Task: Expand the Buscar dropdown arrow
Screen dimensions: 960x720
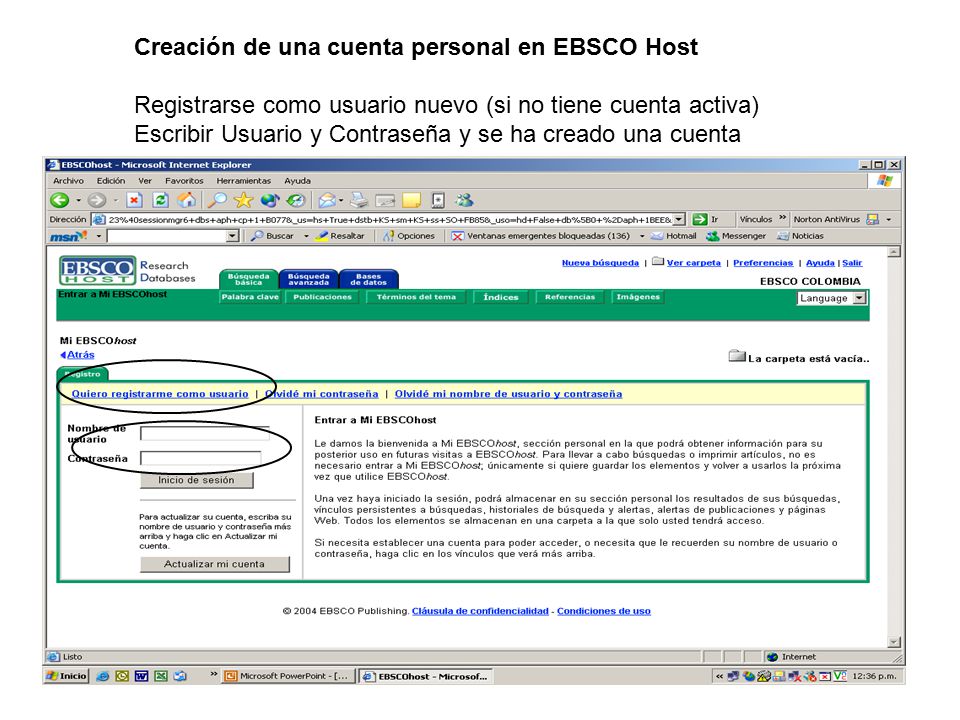Action: coord(306,236)
